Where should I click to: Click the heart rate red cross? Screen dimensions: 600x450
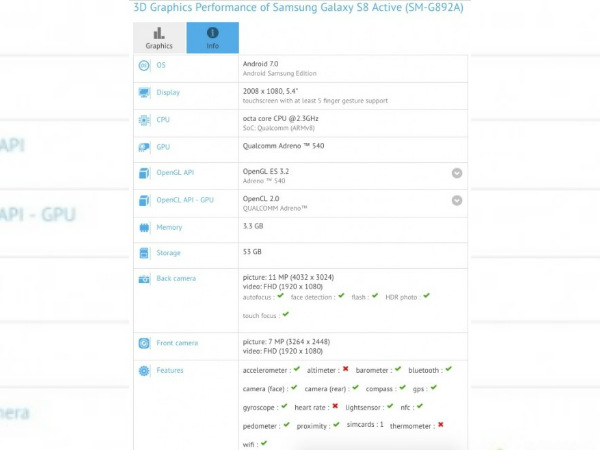point(335,406)
